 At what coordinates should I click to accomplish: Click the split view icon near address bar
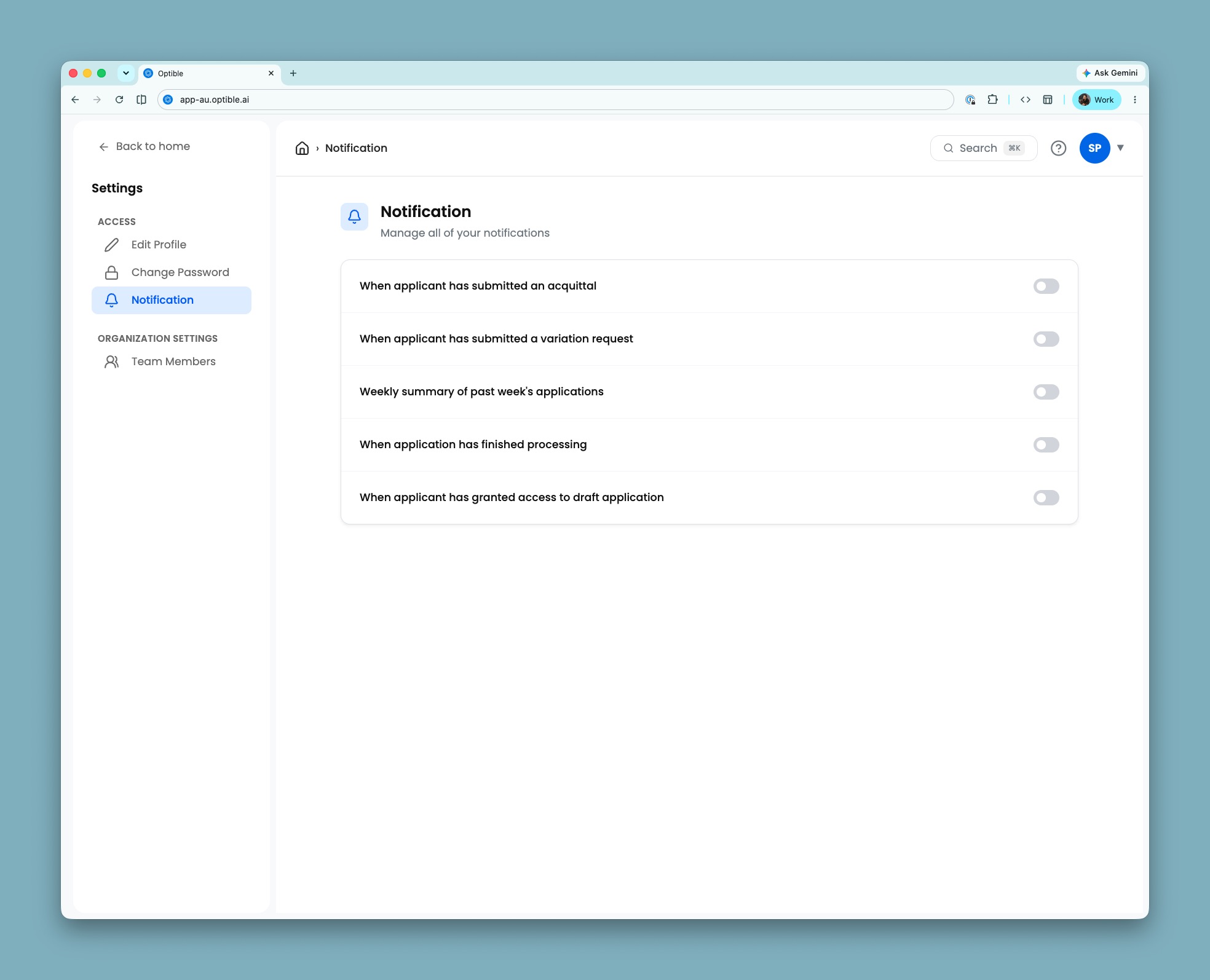coord(141,100)
